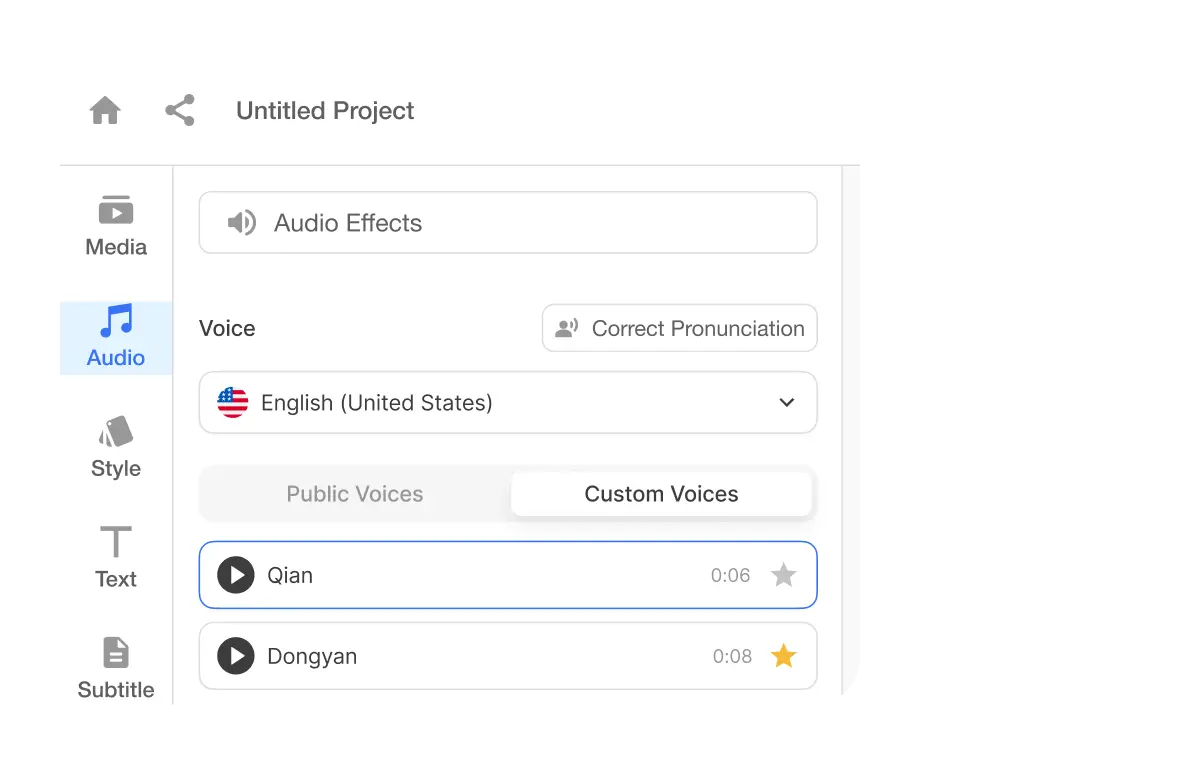The image size is (1200, 760).
Task: Click the chevron on the language selector
Action: [x=788, y=402]
